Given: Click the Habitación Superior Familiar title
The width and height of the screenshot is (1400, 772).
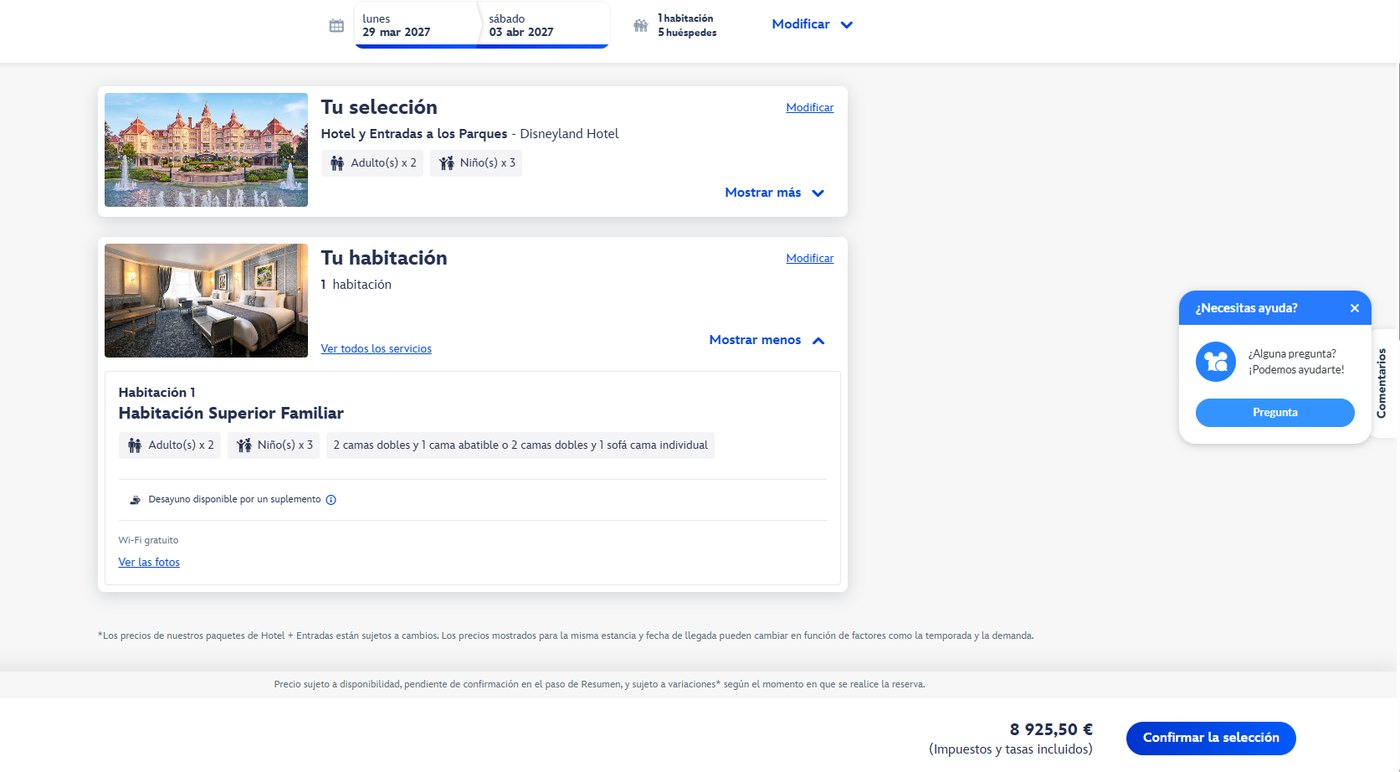Looking at the screenshot, I should 231,413.
